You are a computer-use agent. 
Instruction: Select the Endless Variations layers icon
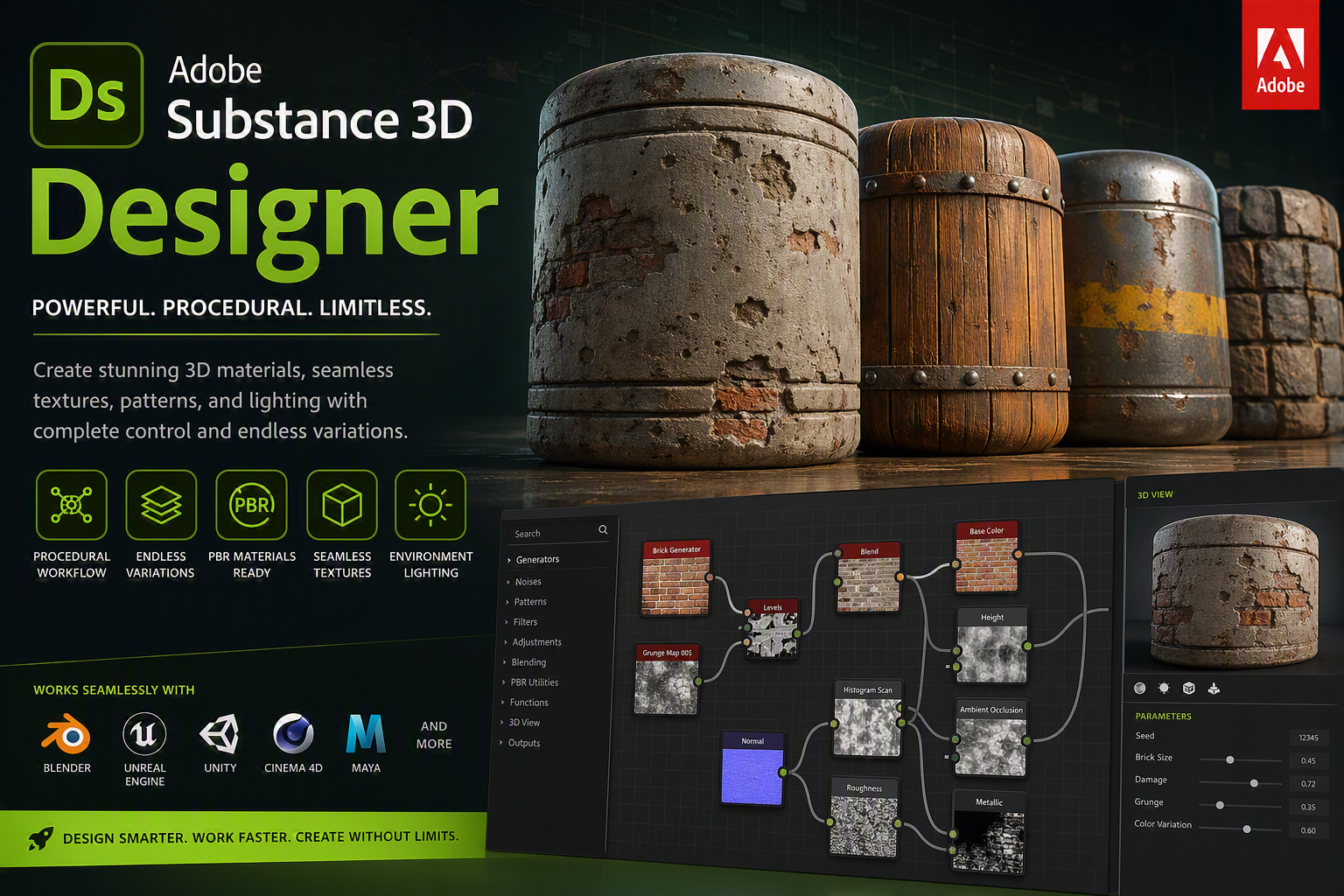coord(161,505)
